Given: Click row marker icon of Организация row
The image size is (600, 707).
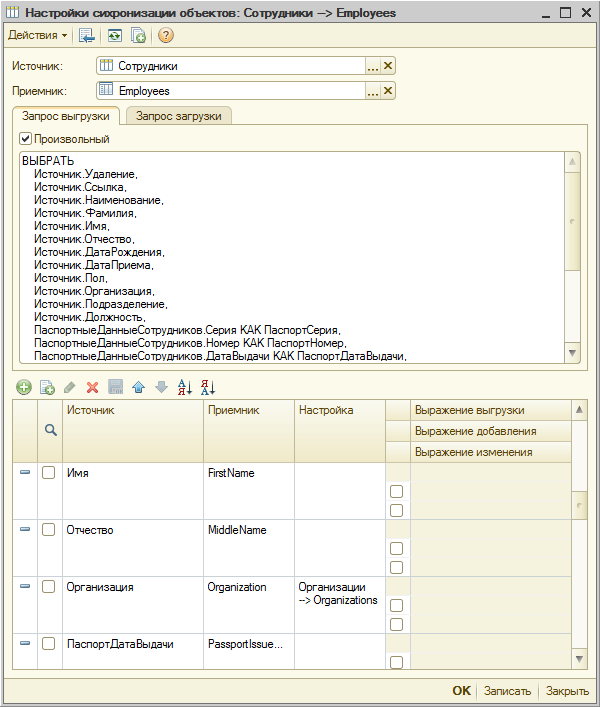Looking at the screenshot, I should [25, 586].
